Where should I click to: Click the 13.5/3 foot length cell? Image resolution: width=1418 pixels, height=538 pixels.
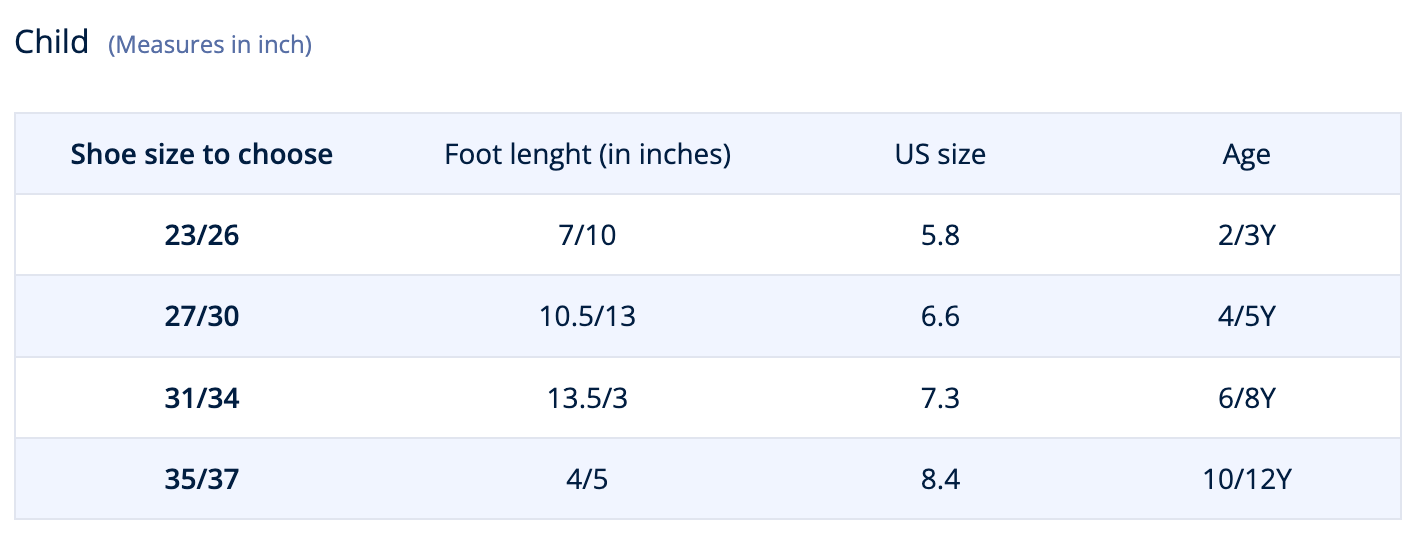[587, 398]
